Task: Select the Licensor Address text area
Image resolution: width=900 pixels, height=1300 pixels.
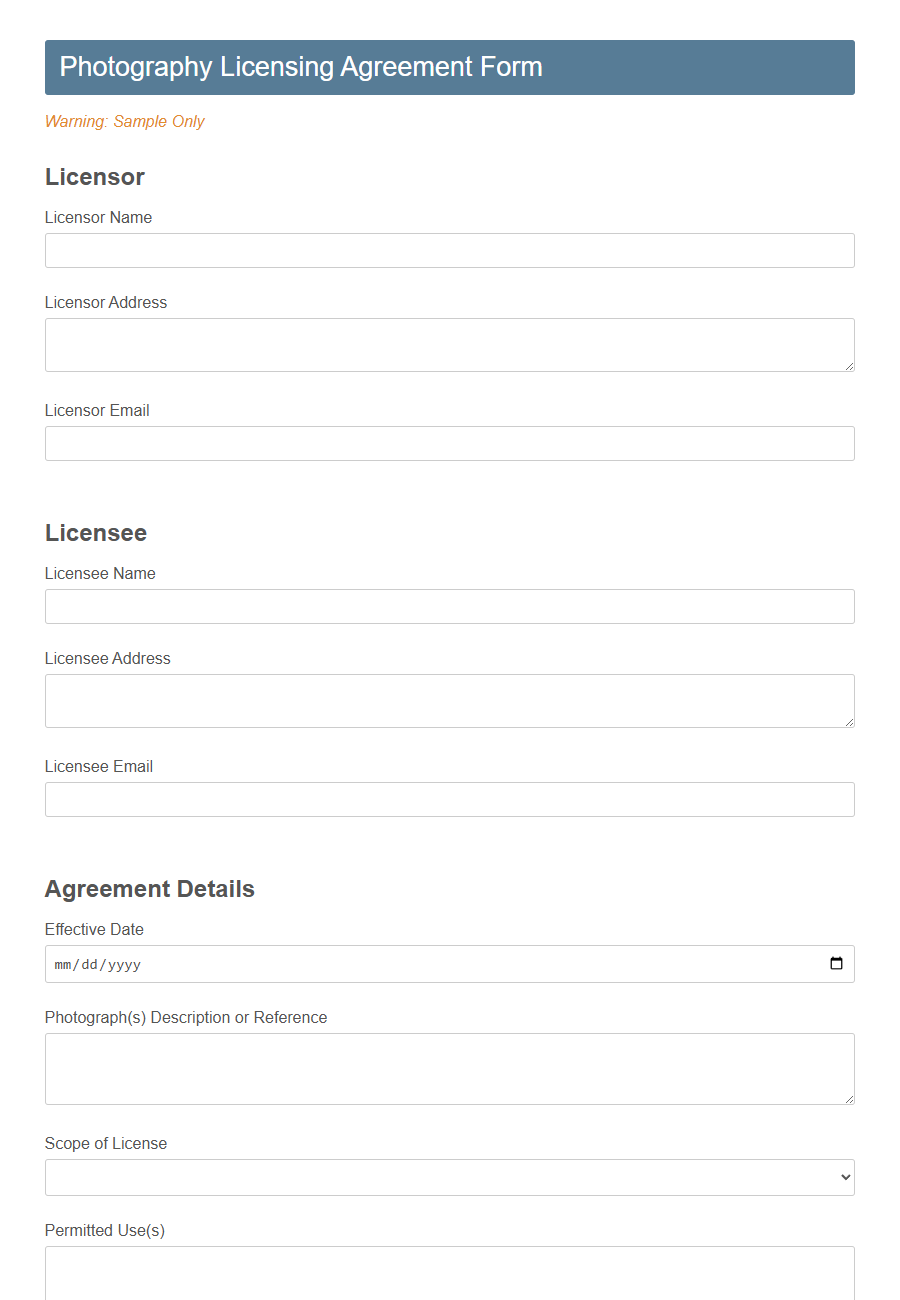Action: click(450, 344)
